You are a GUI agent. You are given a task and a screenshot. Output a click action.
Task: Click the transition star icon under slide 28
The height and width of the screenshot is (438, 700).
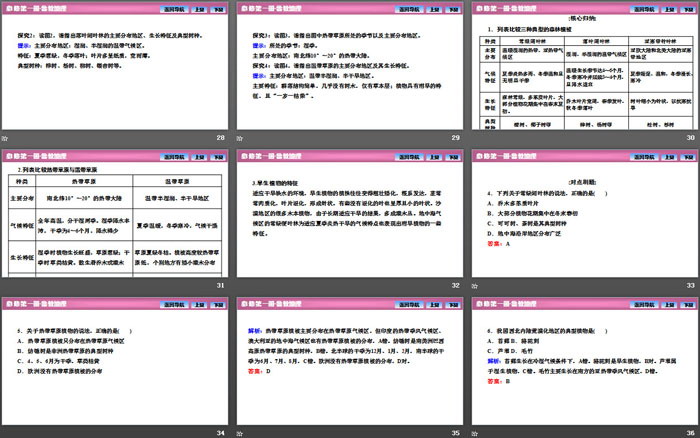click(x=5, y=136)
